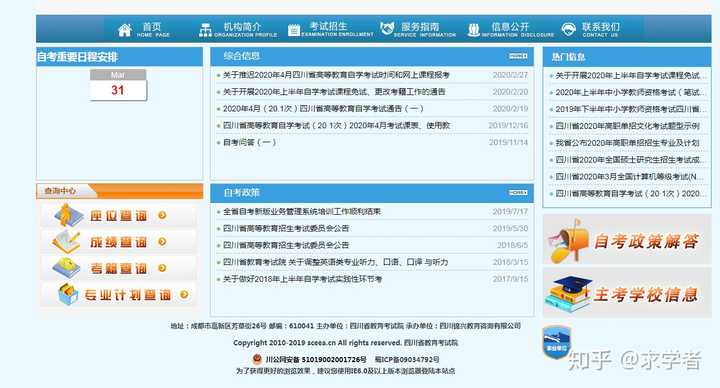
Task: Open hot item 四川省2020年3月全国计算机等级考试
Action: 630,177
